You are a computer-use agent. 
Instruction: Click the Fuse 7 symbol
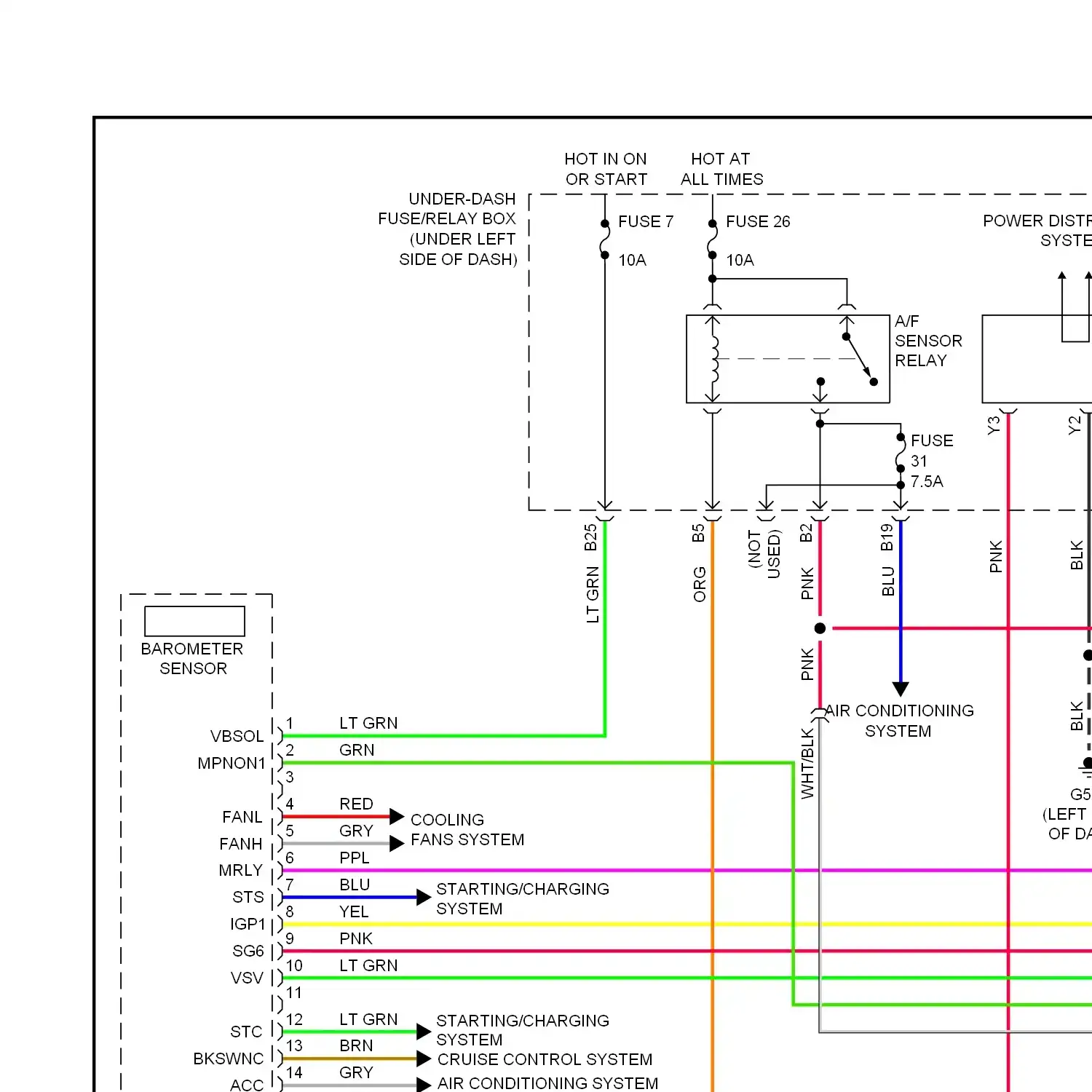click(605, 239)
